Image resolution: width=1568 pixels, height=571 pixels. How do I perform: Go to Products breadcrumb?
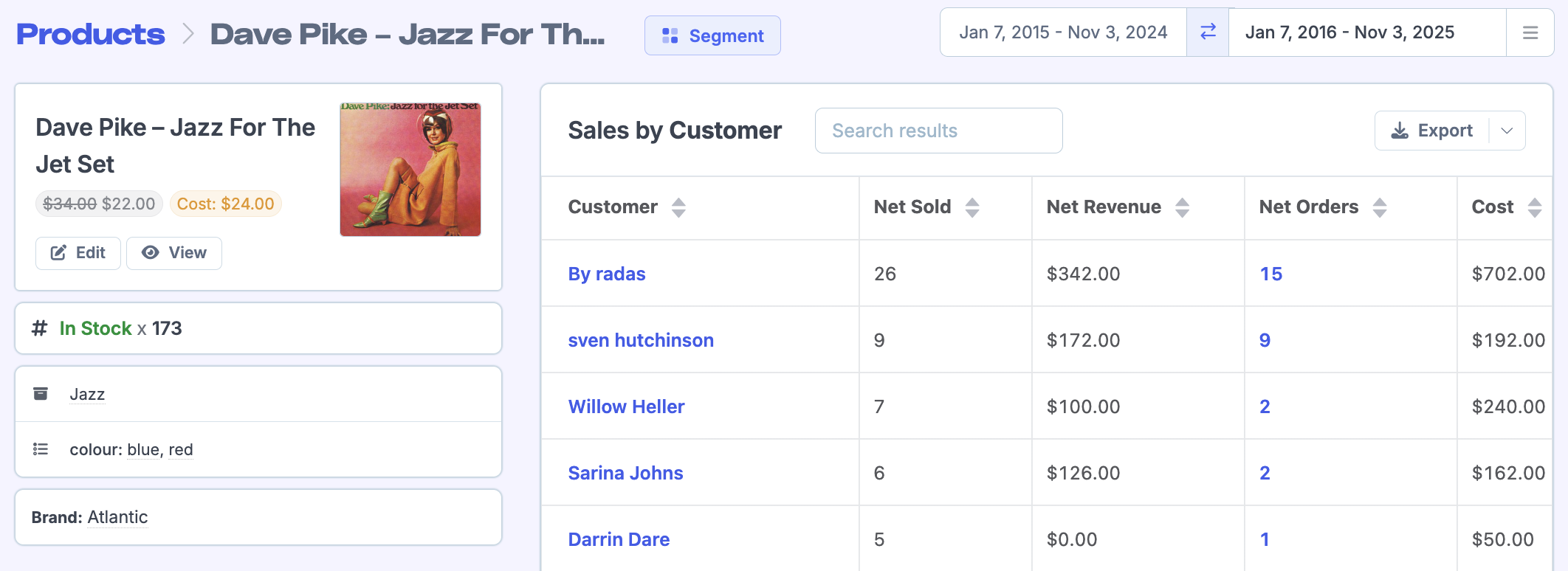[91, 34]
